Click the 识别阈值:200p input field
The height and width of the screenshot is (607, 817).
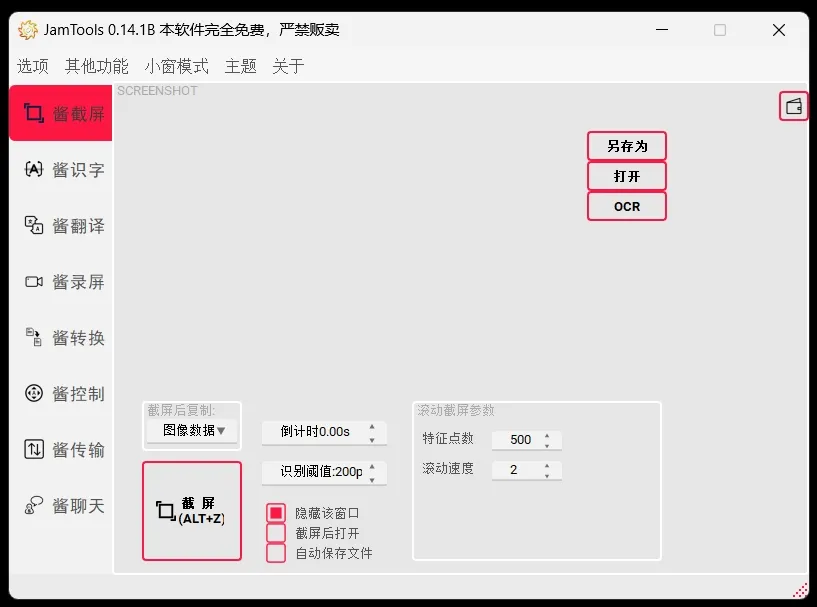[324, 472]
